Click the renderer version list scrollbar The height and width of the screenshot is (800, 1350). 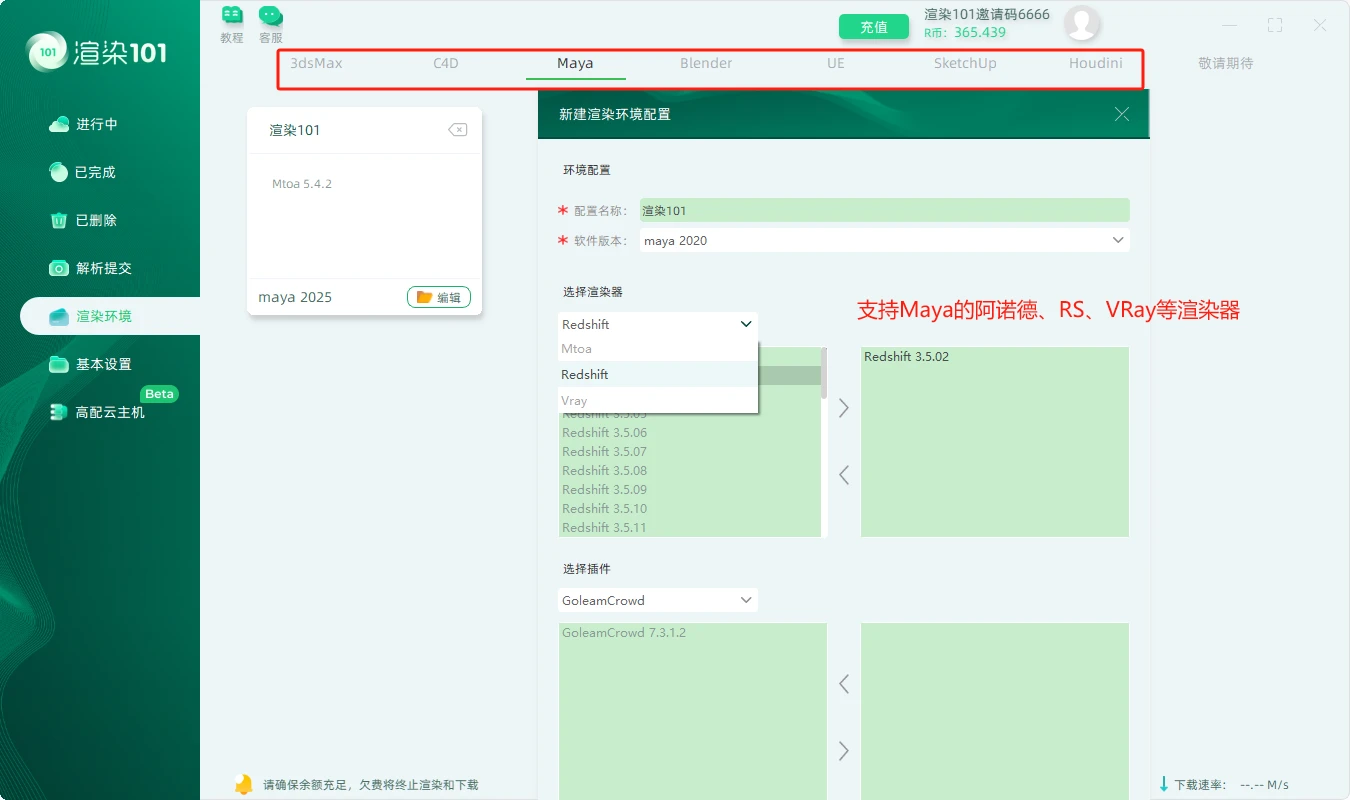(x=824, y=372)
